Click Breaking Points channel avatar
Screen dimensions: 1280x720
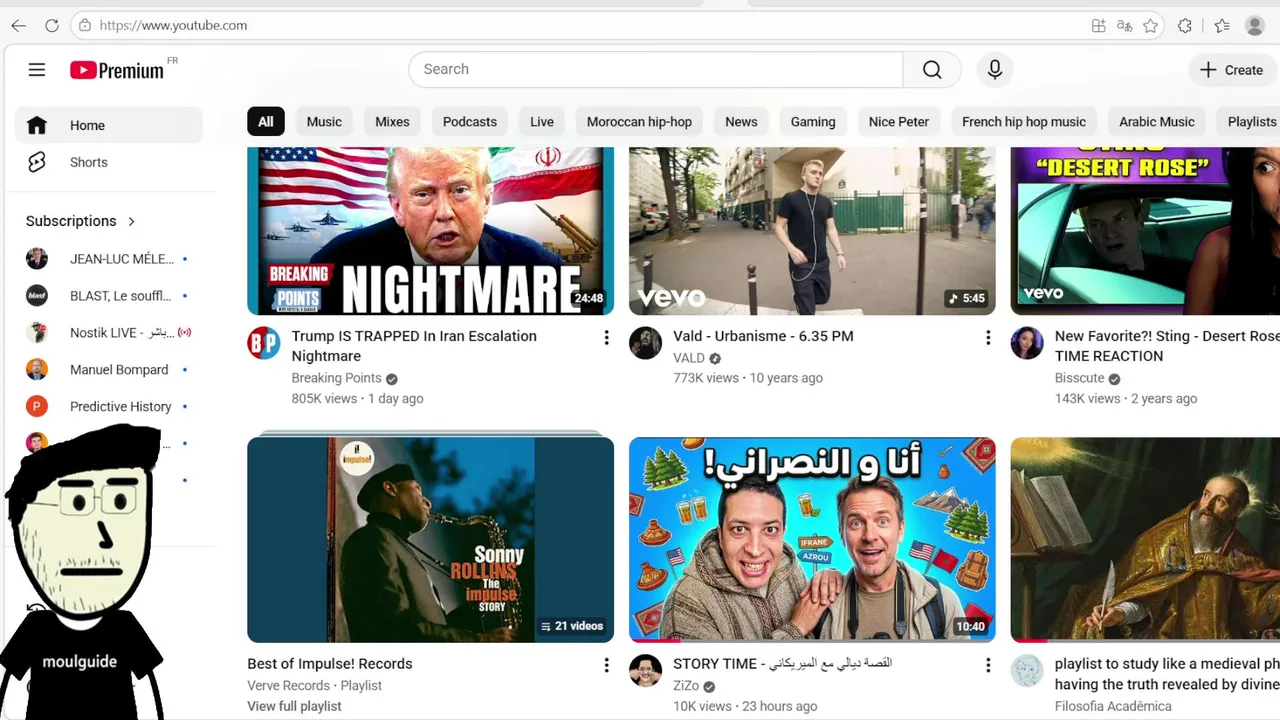pos(264,343)
